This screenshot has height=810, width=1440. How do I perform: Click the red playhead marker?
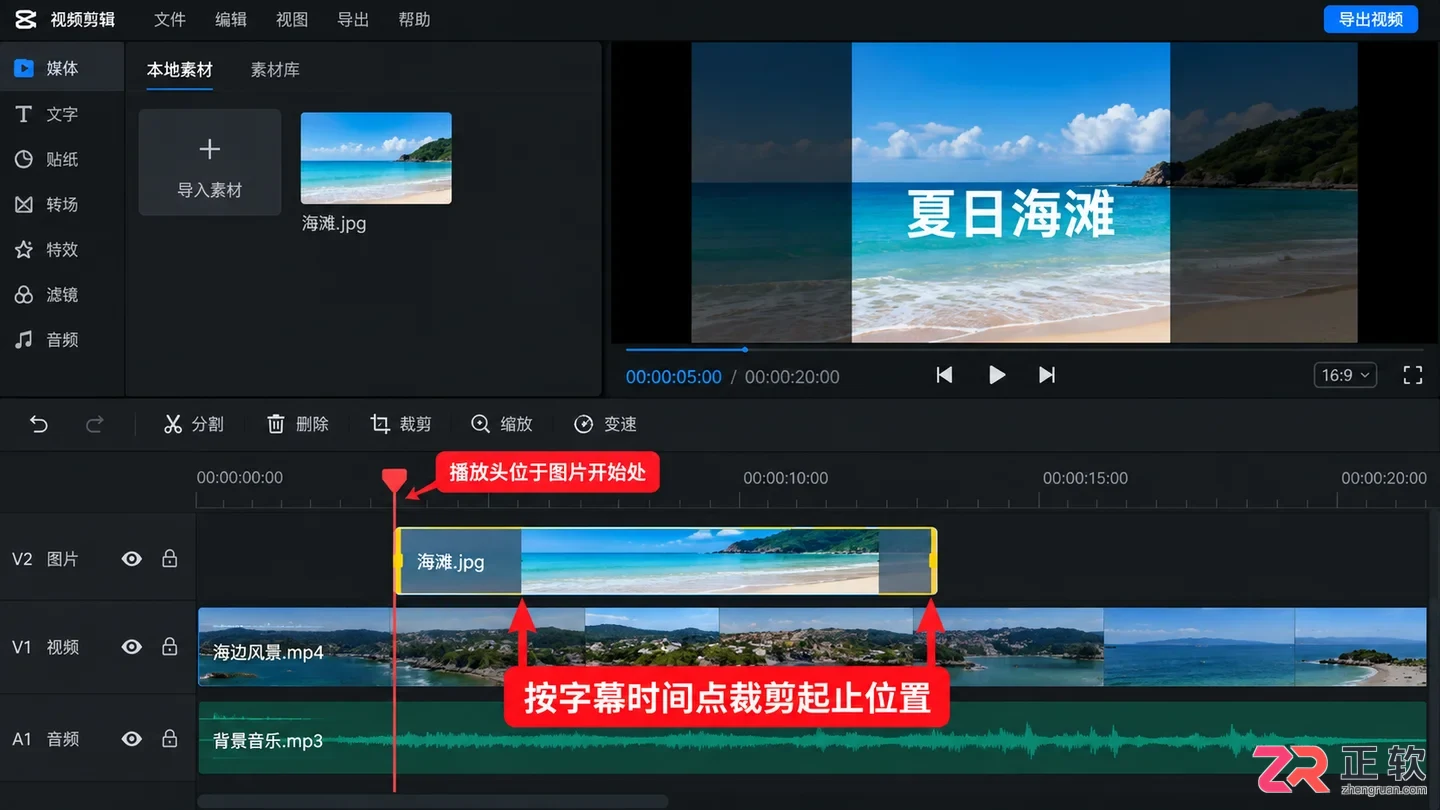tap(395, 481)
